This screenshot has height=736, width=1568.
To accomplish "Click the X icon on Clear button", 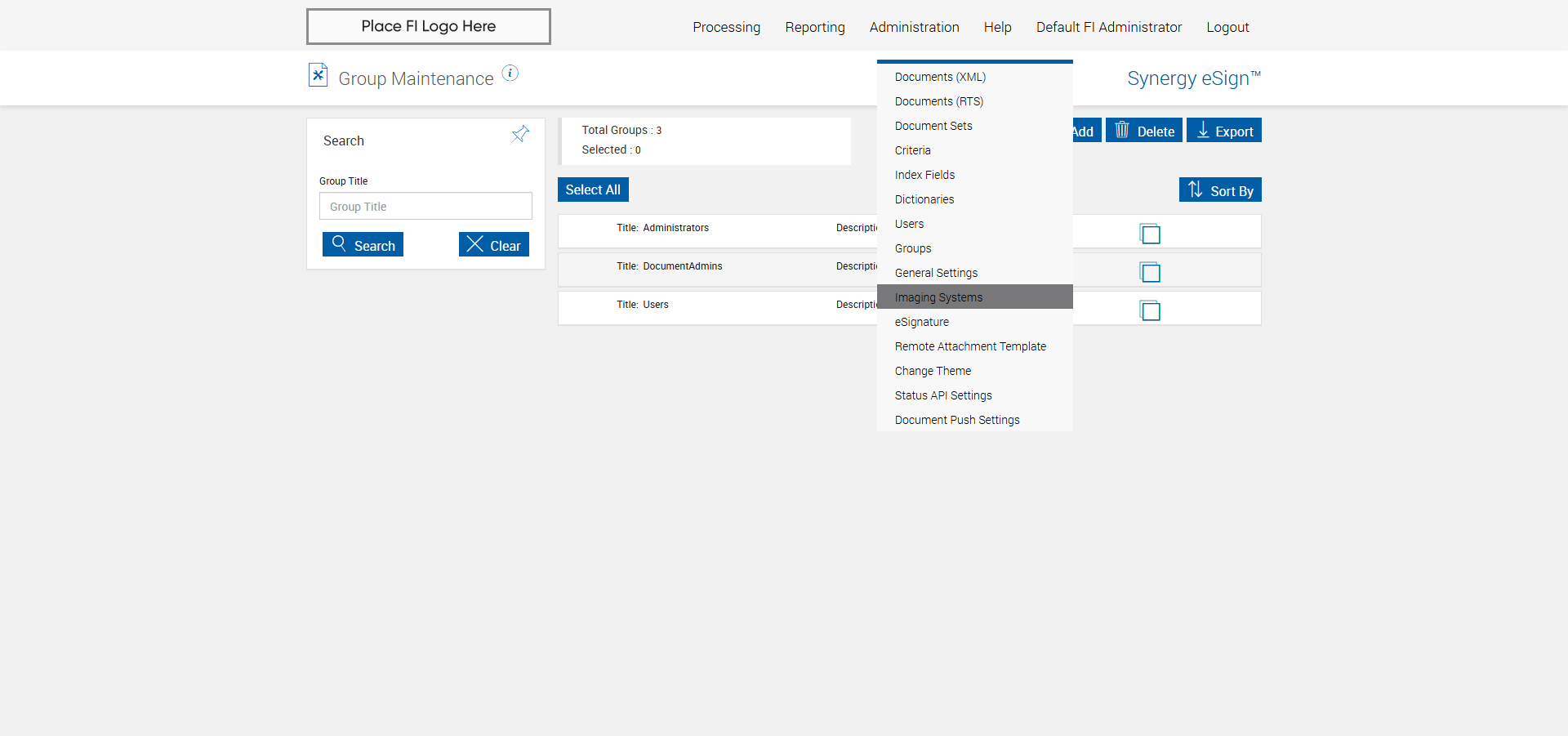I will point(474,244).
